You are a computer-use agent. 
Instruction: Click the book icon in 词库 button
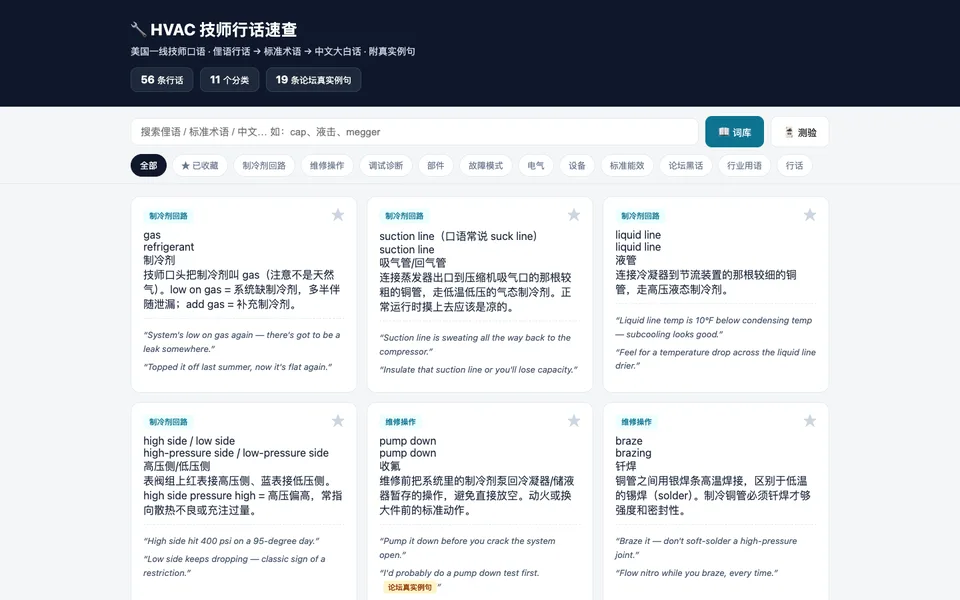coord(724,132)
